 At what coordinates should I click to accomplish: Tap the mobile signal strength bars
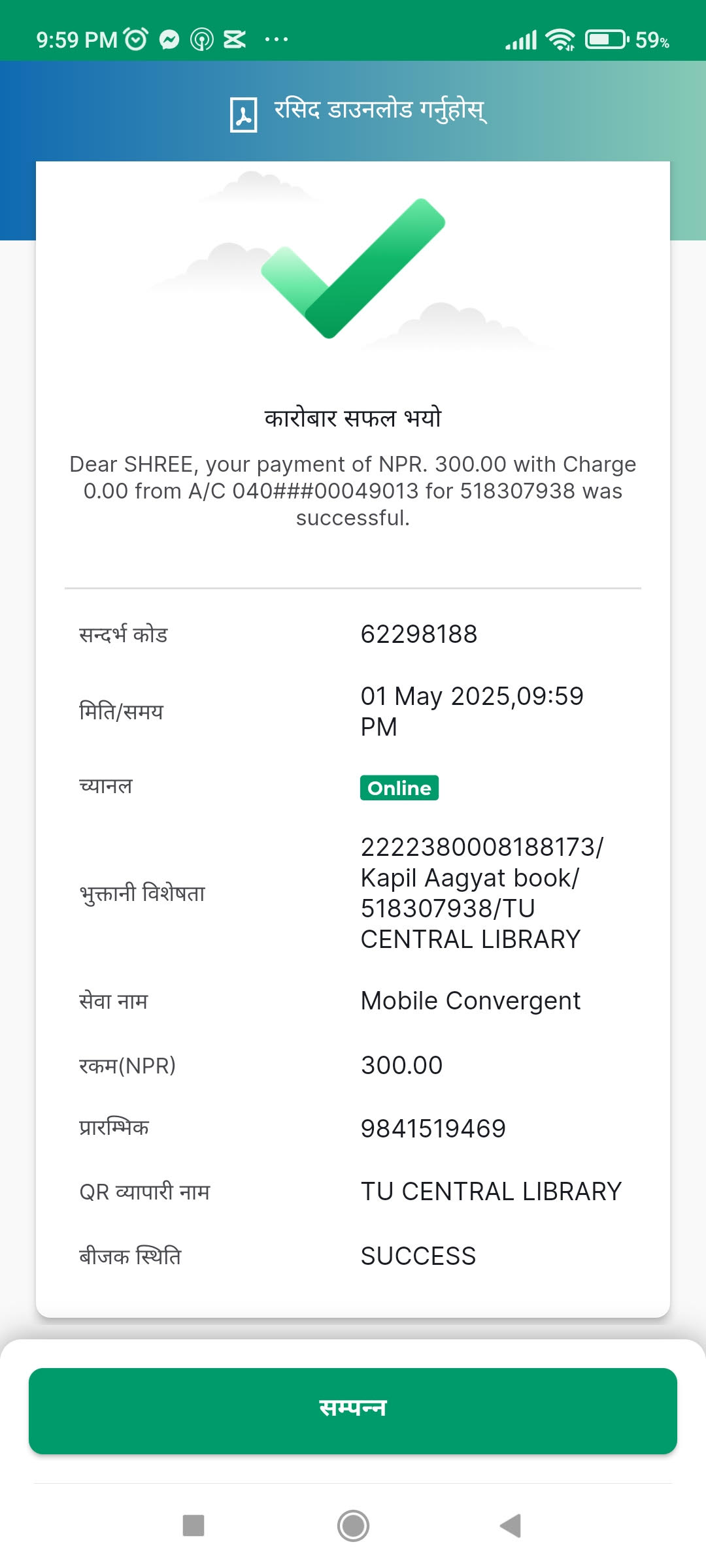(x=521, y=40)
